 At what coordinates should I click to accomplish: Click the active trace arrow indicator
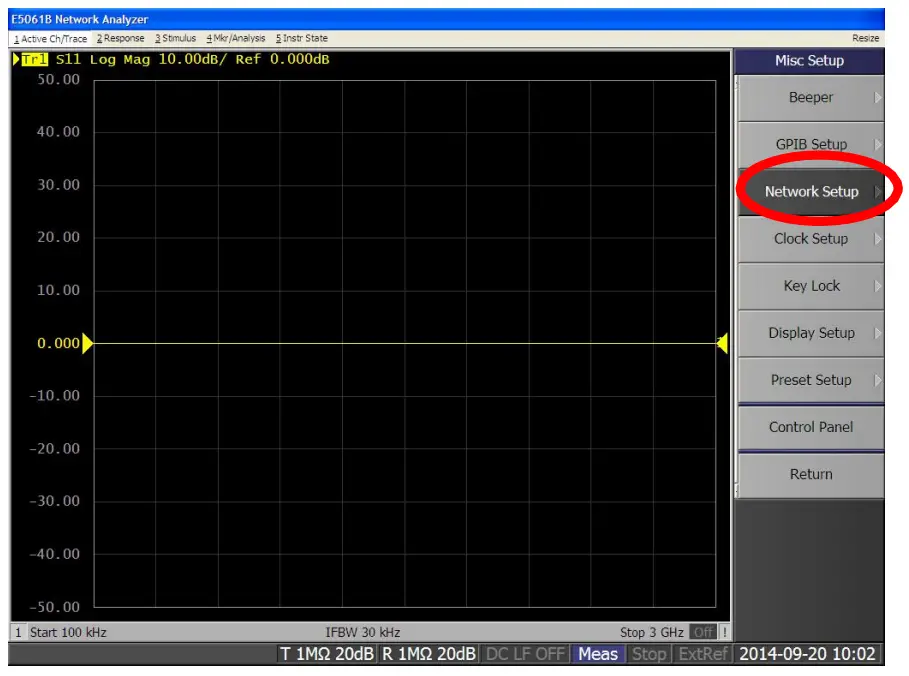coord(16,59)
